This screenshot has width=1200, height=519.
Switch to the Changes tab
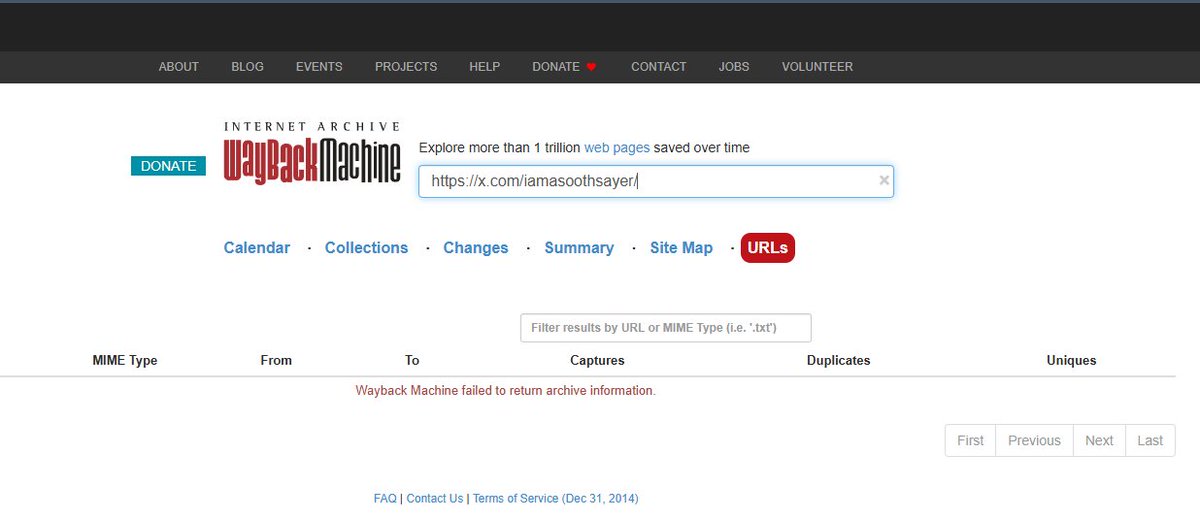[x=476, y=248]
